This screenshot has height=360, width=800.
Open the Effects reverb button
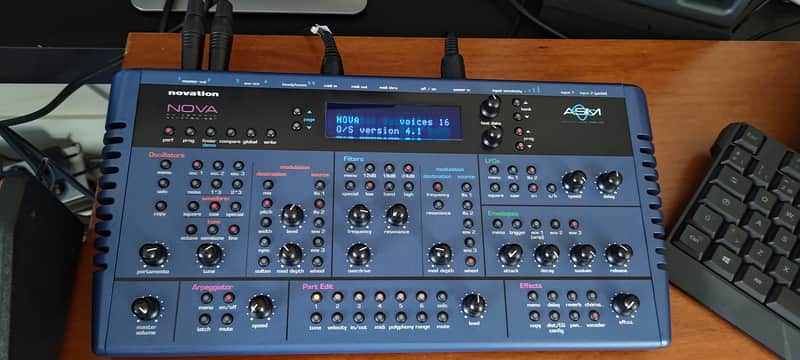point(572,296)
